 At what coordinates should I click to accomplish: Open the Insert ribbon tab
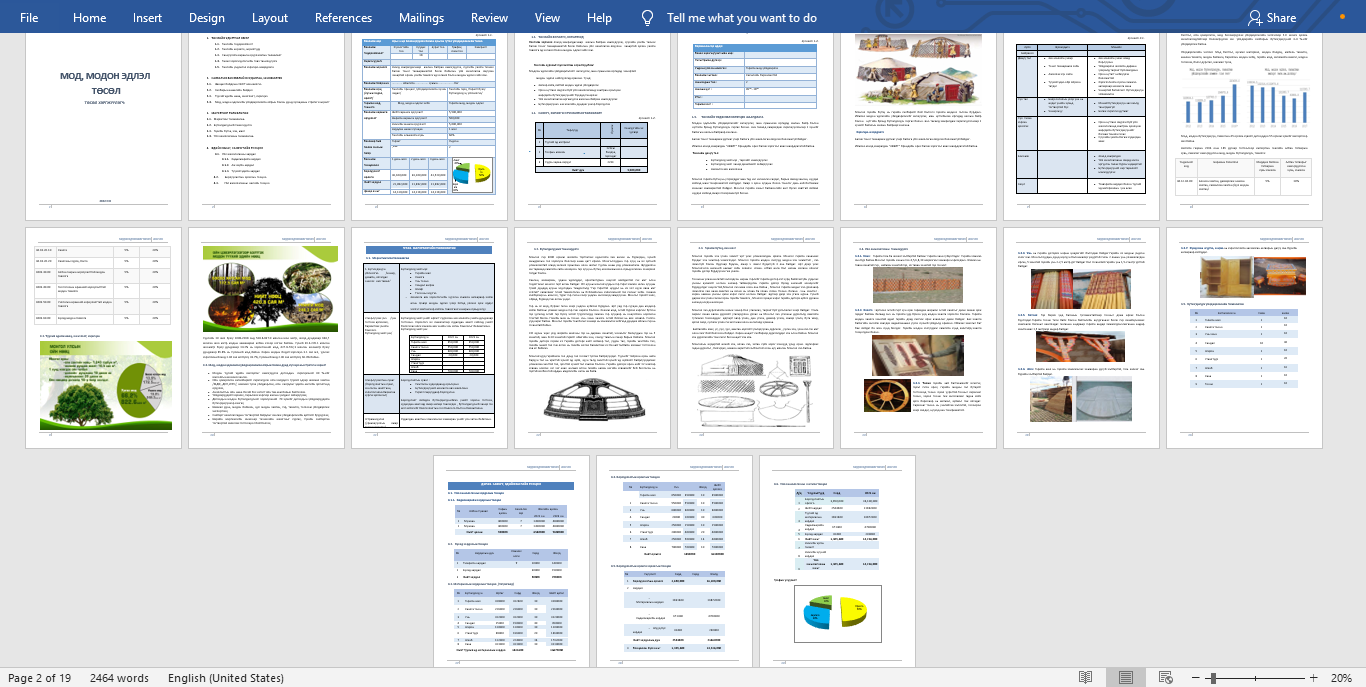147,18
